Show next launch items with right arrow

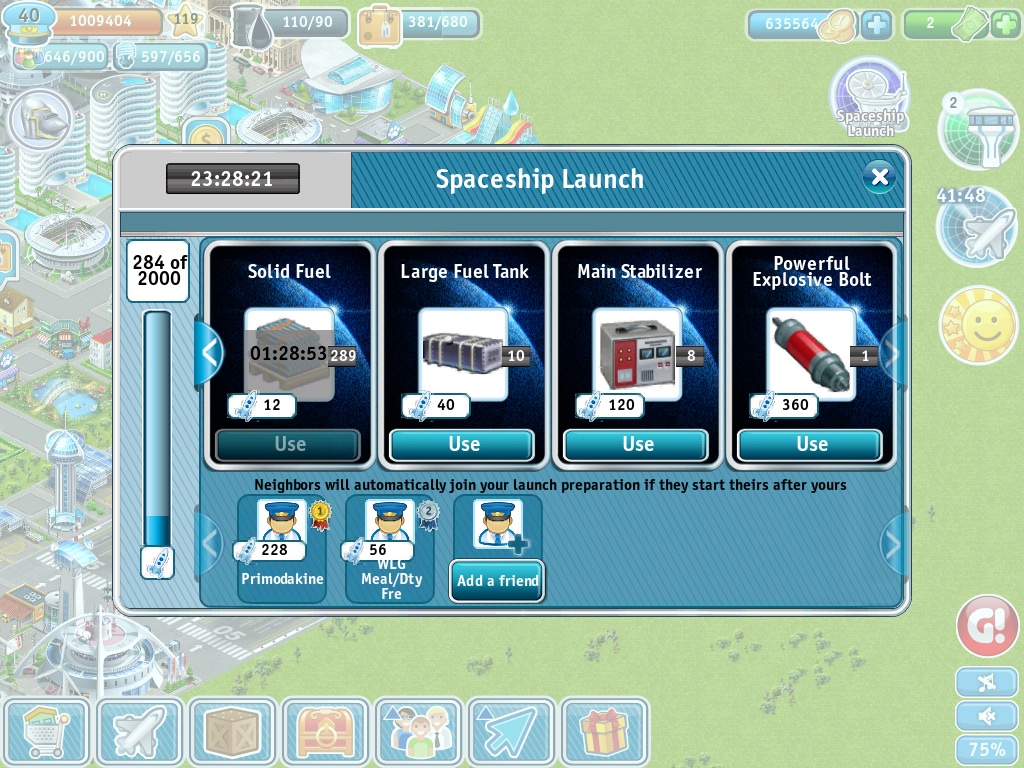click(x=892, y=353)
